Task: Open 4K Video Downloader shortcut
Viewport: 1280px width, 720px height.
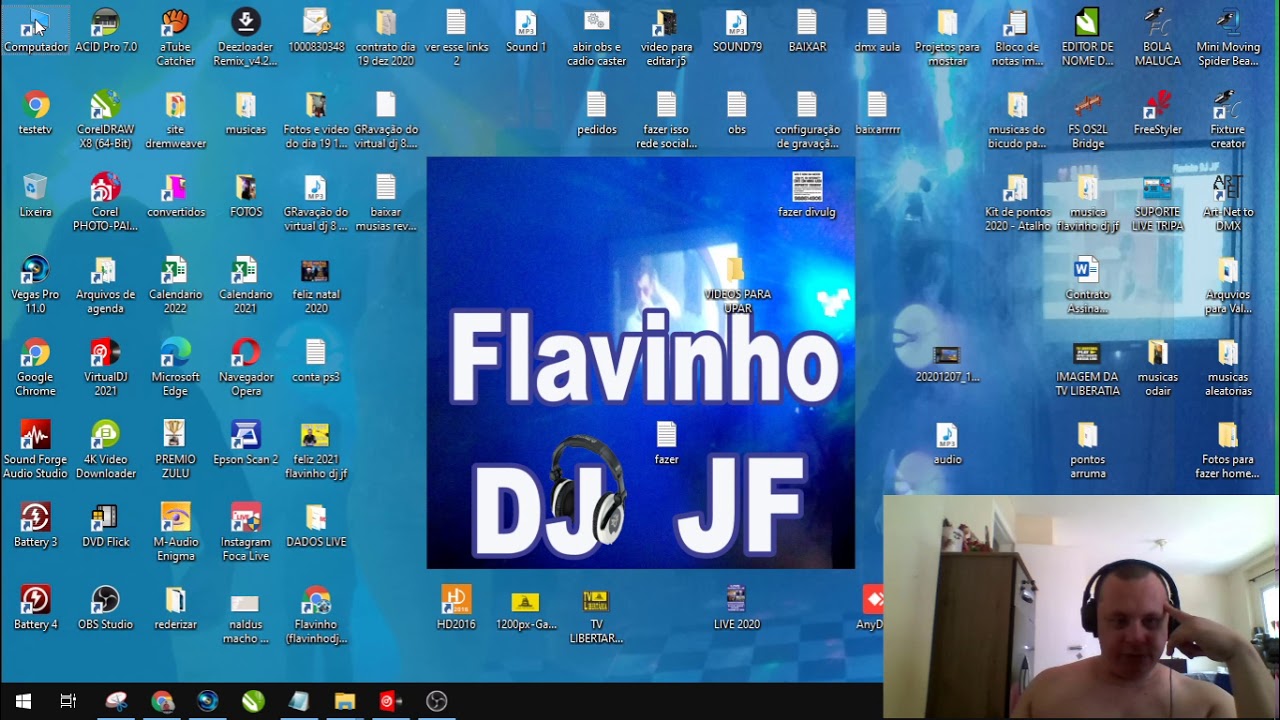Action: tap(105, 450)
